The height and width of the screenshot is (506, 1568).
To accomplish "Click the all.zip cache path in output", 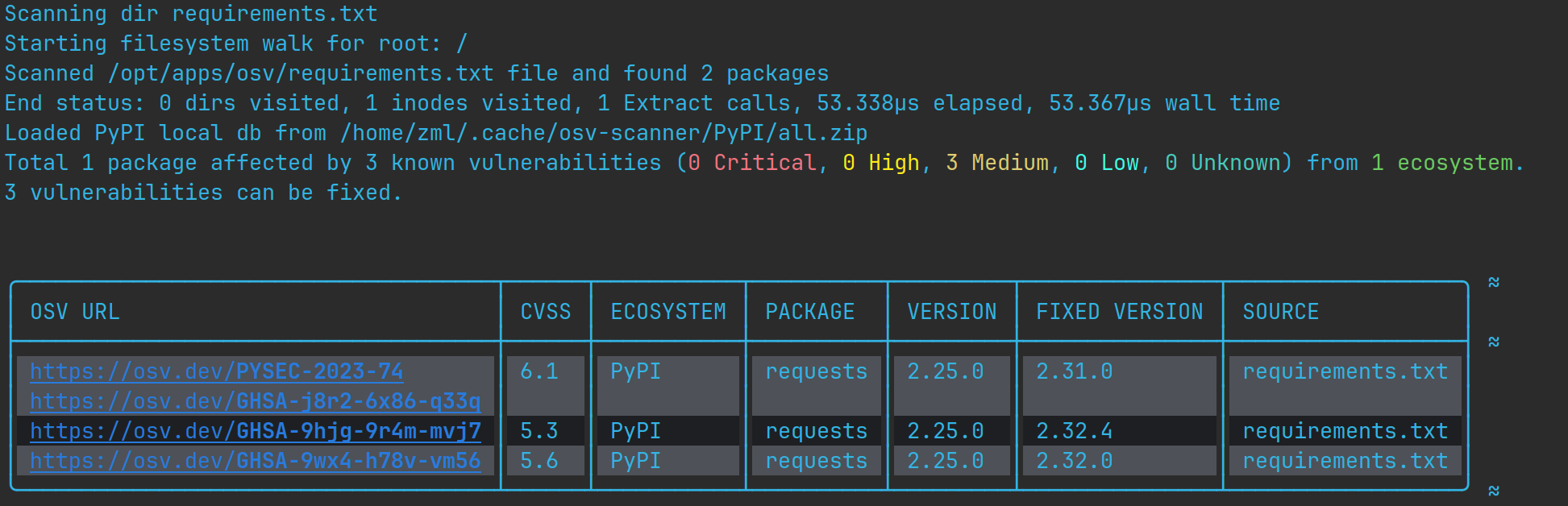I will point(604,133).
